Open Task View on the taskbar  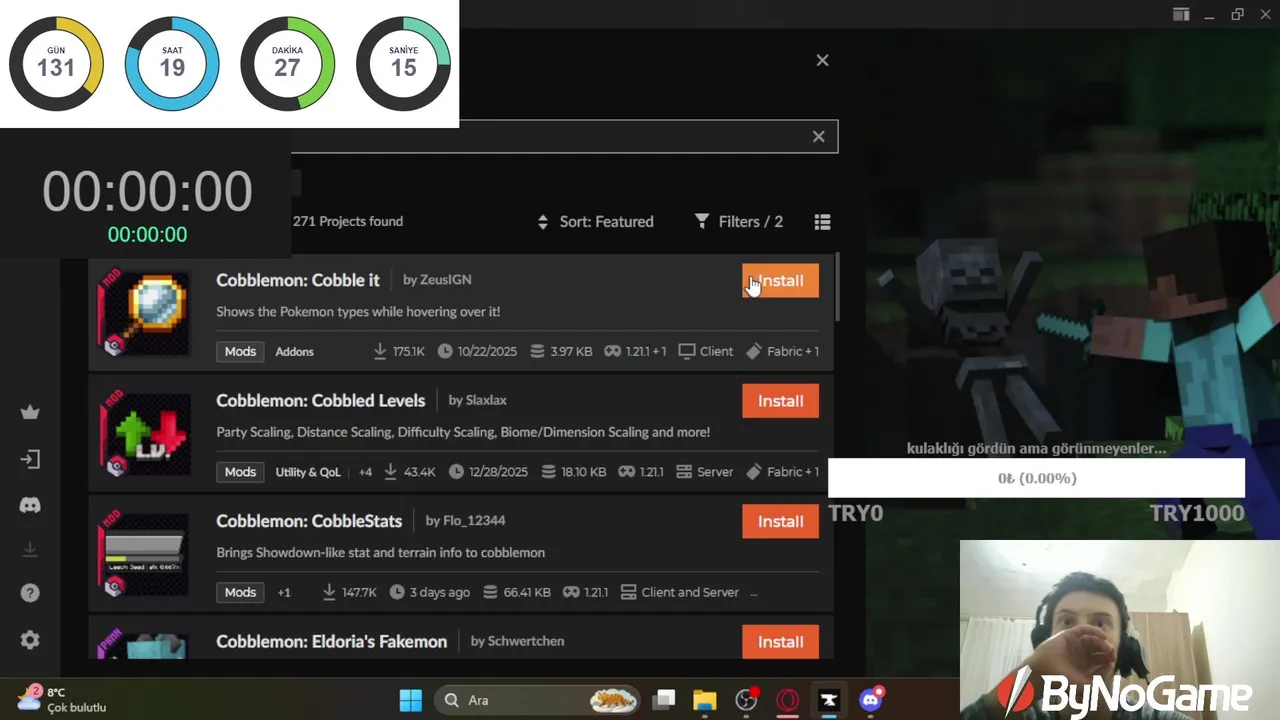[665, 700]
